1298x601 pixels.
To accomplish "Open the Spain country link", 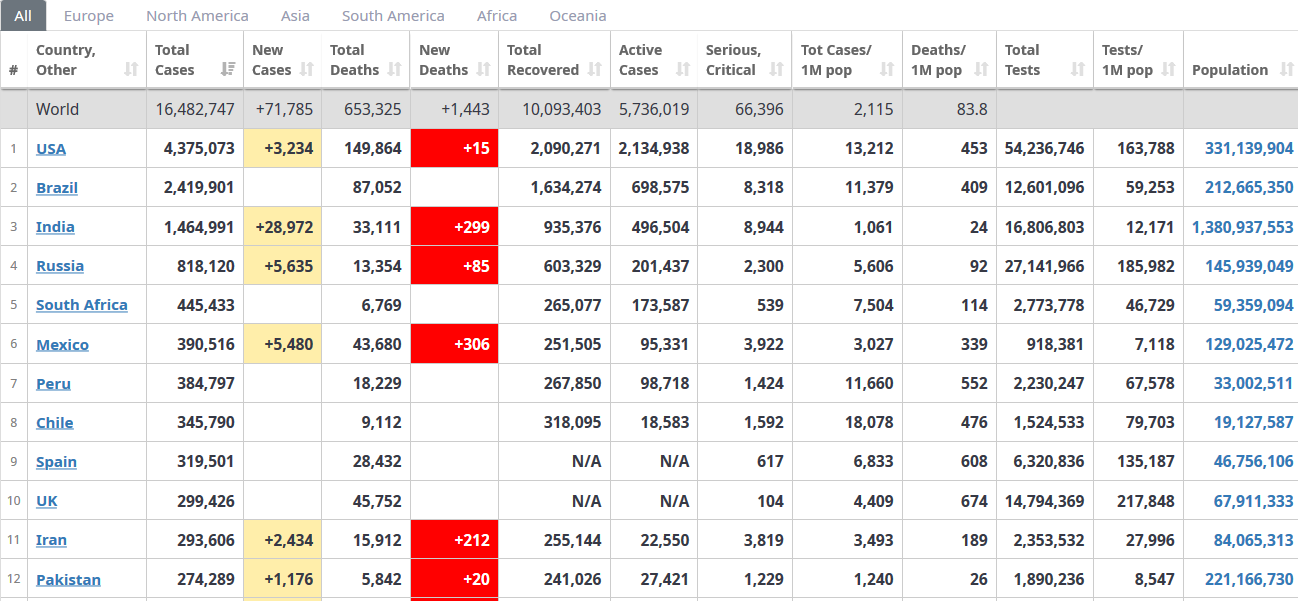I will tap(56, 462).
